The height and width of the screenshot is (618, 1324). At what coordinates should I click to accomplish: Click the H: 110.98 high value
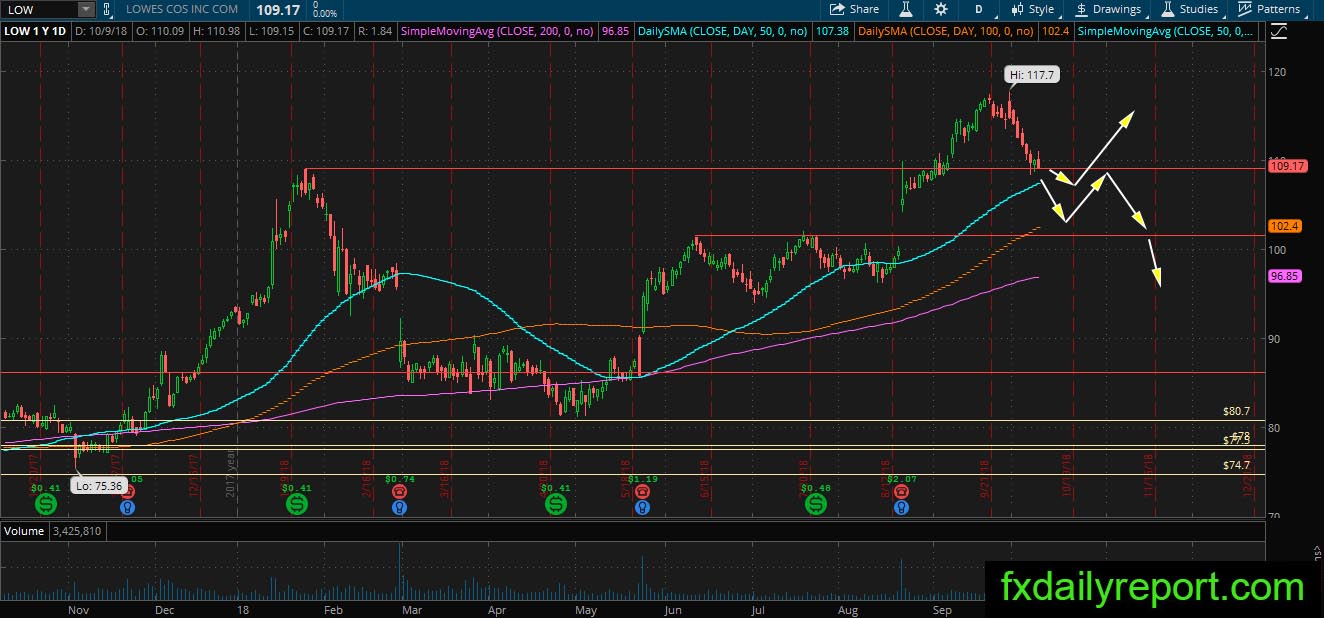[214, 32]
